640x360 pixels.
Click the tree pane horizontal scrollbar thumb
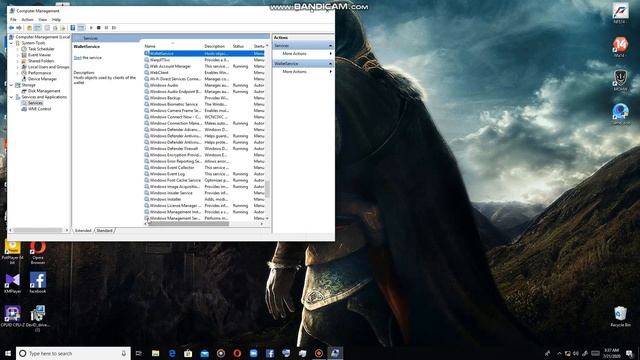point(37,231)
